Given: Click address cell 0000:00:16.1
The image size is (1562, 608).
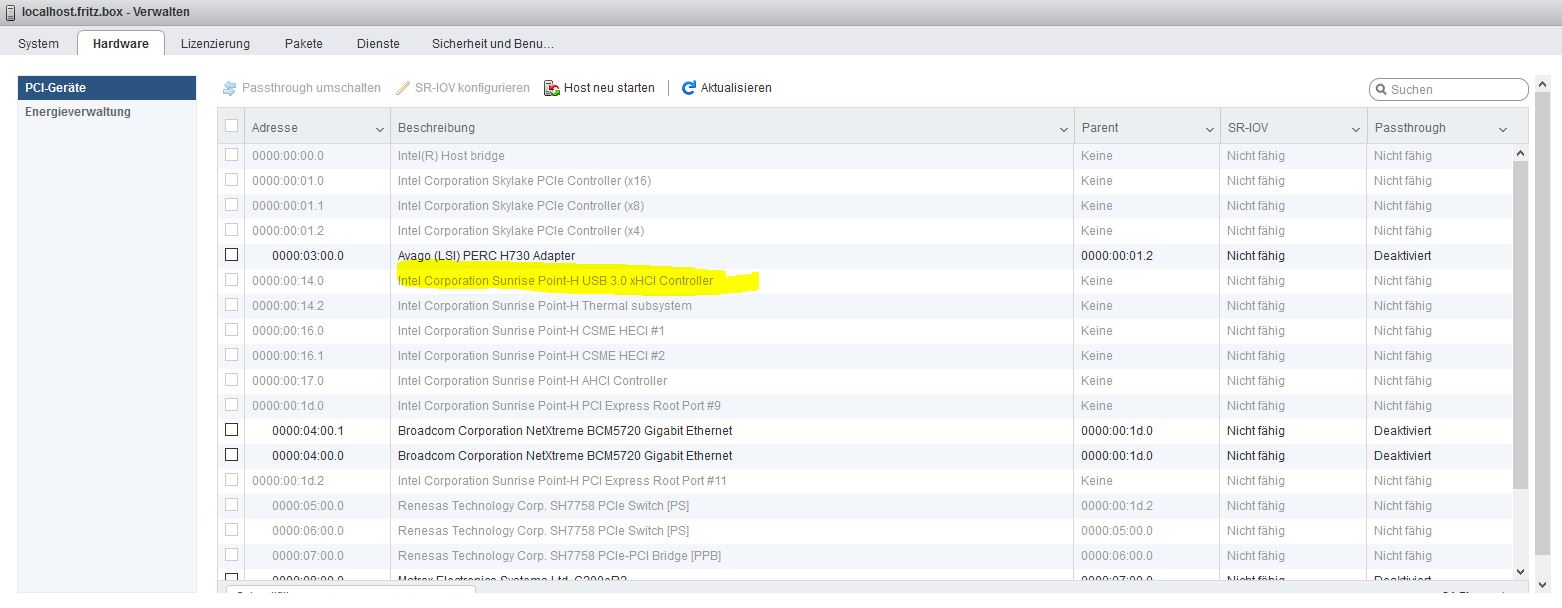Looking at the screenshot, I should pos(288,356).
